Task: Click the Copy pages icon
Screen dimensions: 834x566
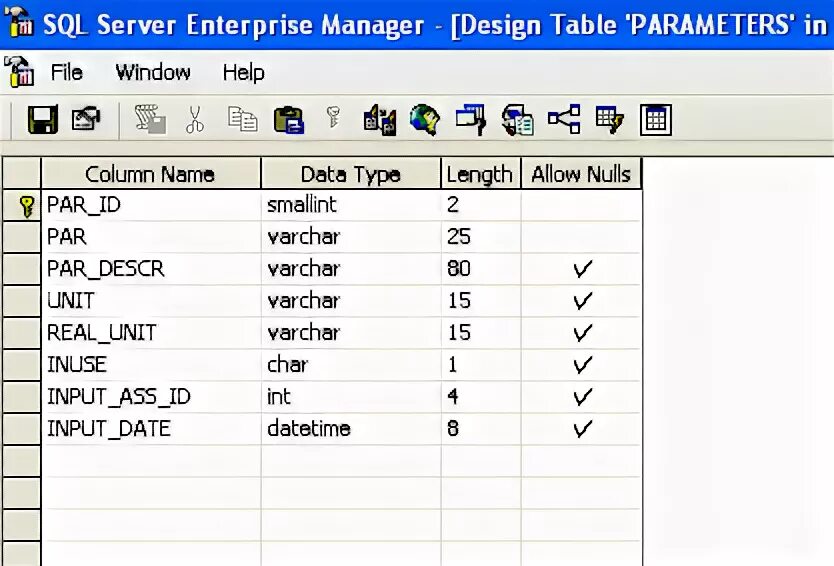Action: coord(243,119)
